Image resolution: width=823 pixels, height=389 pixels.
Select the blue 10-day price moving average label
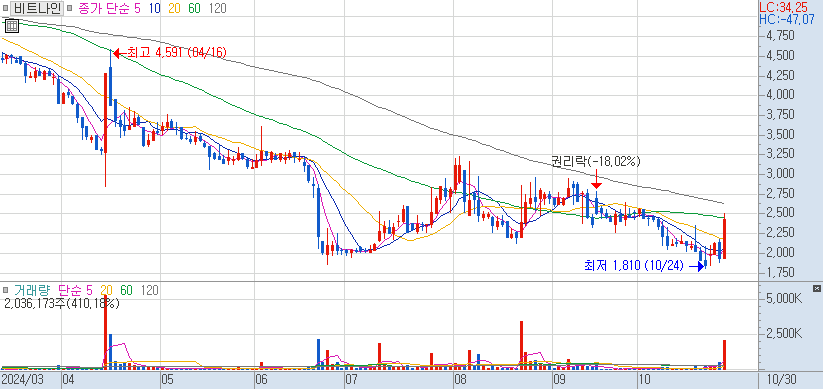(155, 8)
